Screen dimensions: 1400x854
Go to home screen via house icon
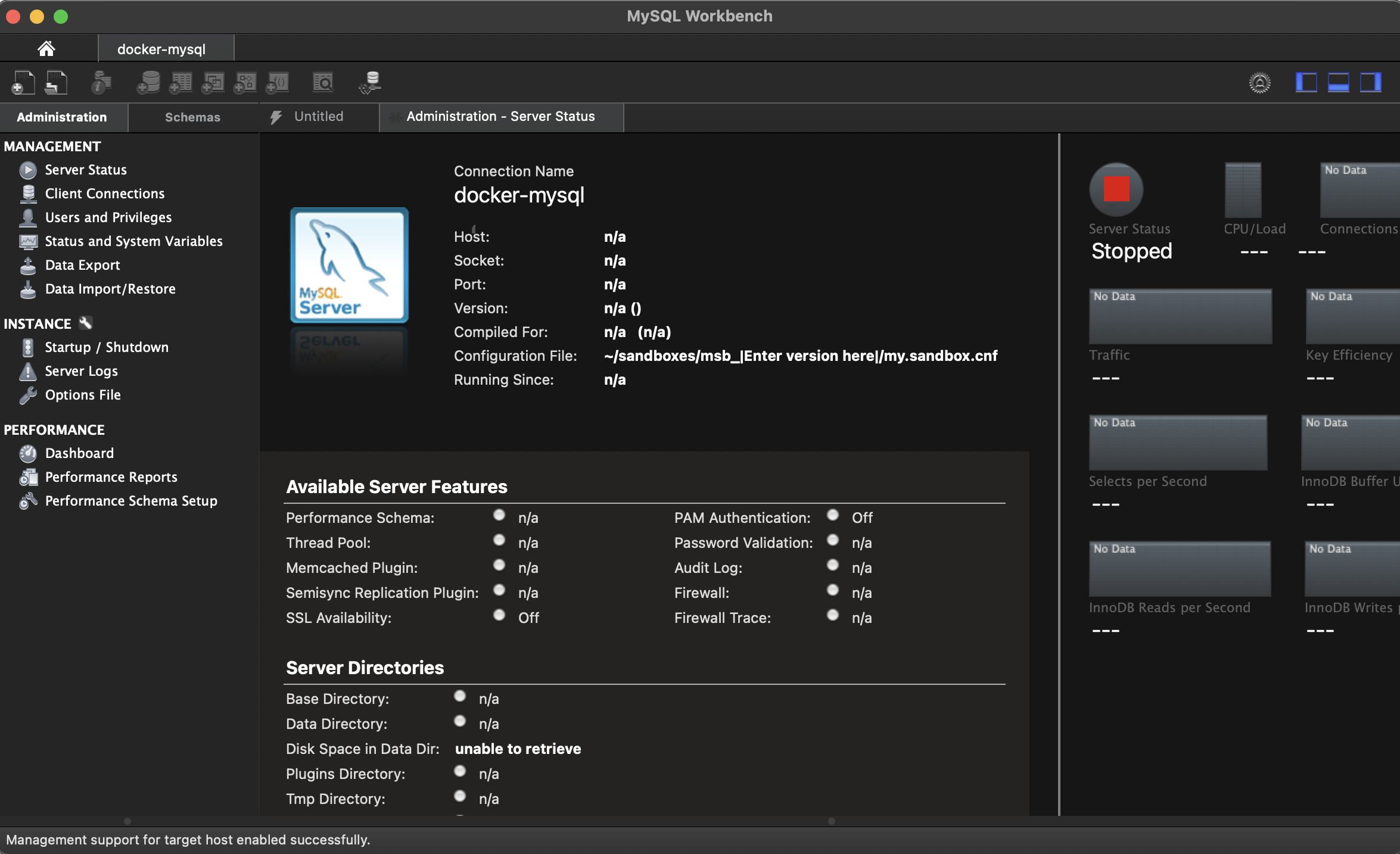tap(46, 49)
